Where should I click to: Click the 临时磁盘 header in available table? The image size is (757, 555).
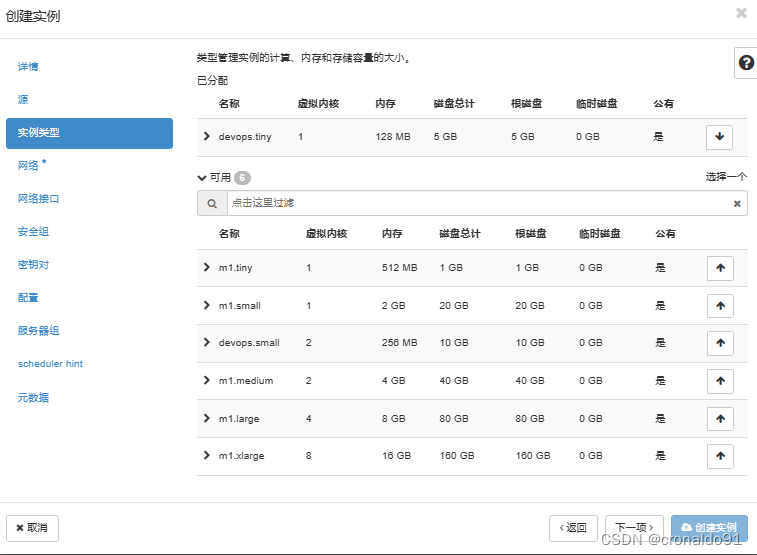click(600, 234)
